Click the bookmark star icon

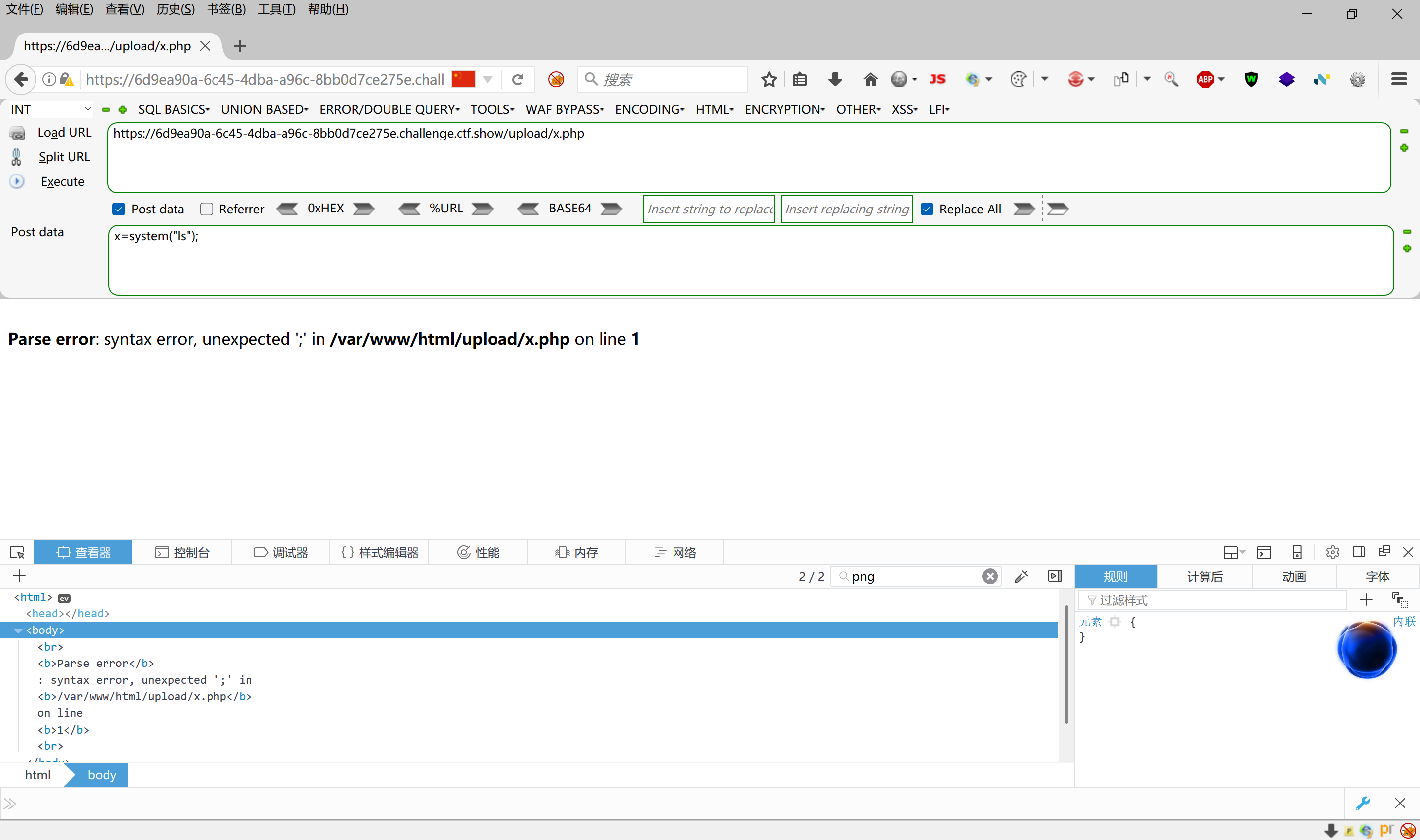pos(769,80)
